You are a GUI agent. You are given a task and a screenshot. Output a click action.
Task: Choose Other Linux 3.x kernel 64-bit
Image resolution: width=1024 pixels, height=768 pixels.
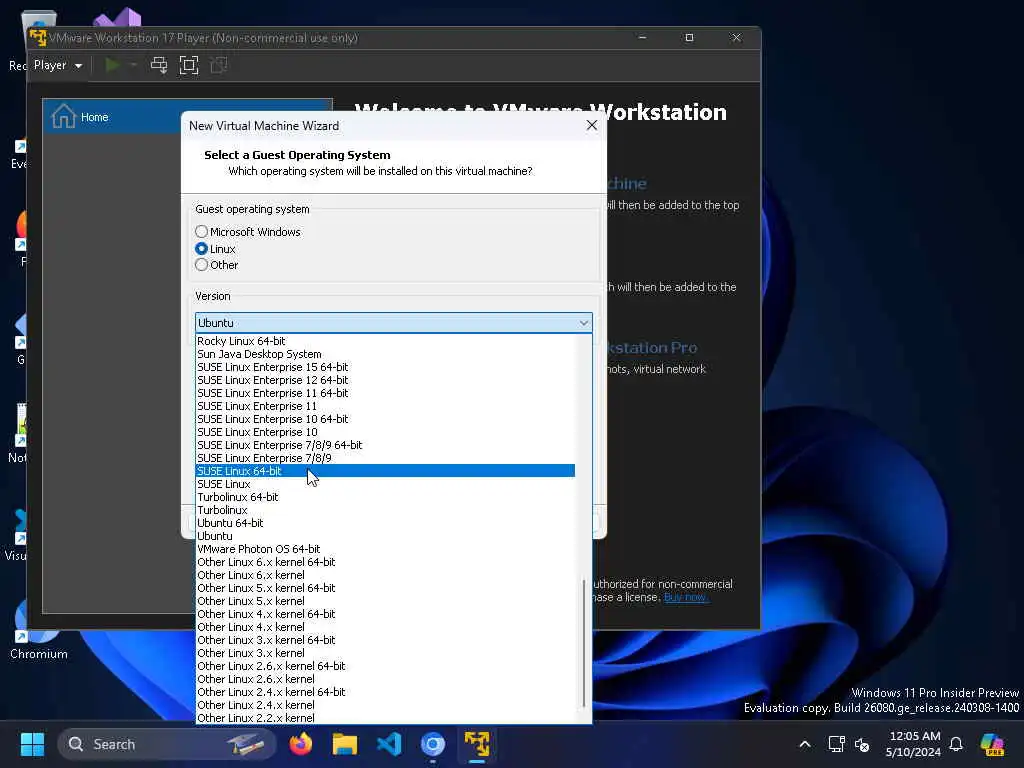[x=385, y=641]
